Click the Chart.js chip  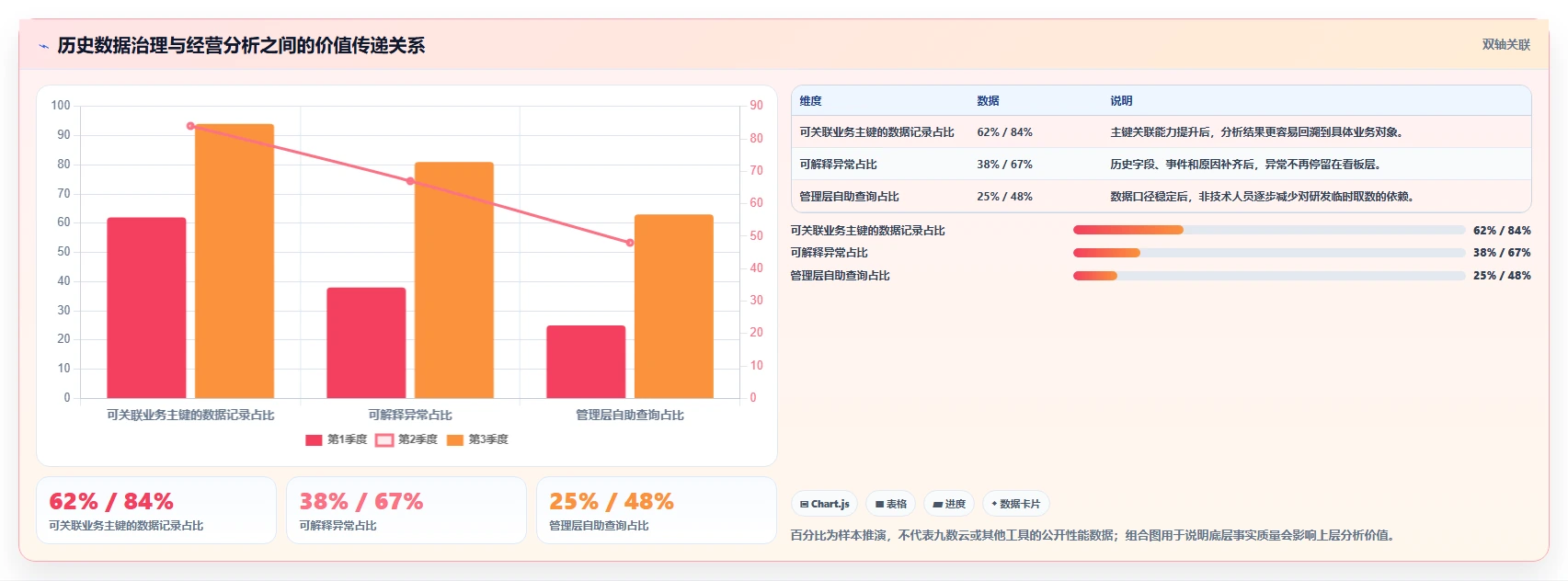pos(824,504)
